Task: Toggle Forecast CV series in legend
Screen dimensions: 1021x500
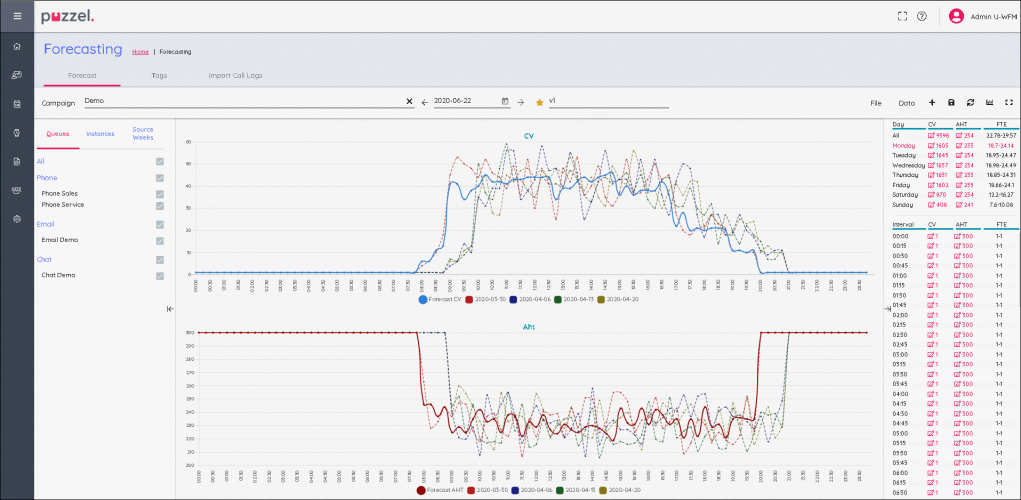Action: (x=439, y=299)
